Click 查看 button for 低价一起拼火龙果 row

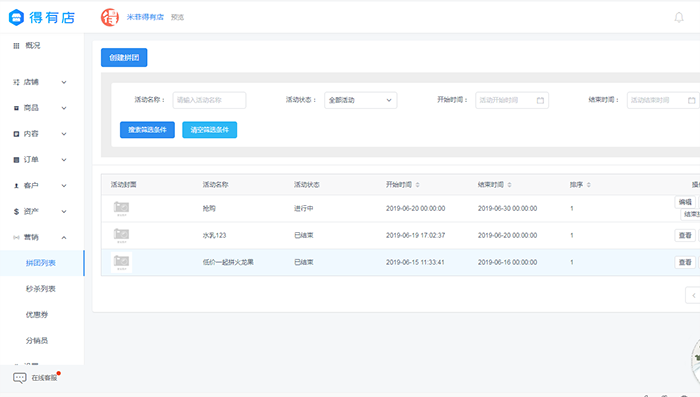point(685,262)
